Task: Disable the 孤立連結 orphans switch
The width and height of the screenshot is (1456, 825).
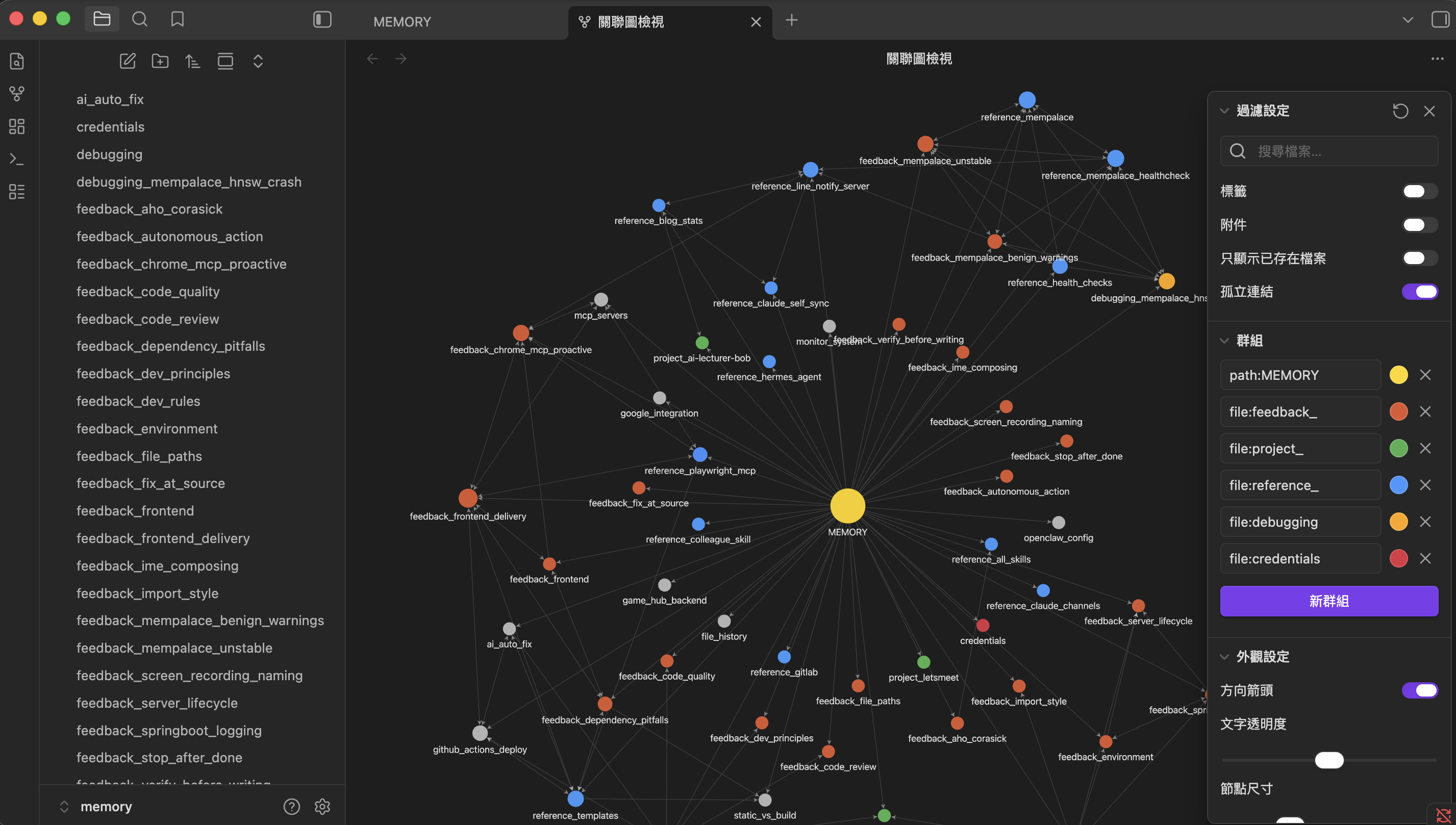Action: tap(1419, 292)
